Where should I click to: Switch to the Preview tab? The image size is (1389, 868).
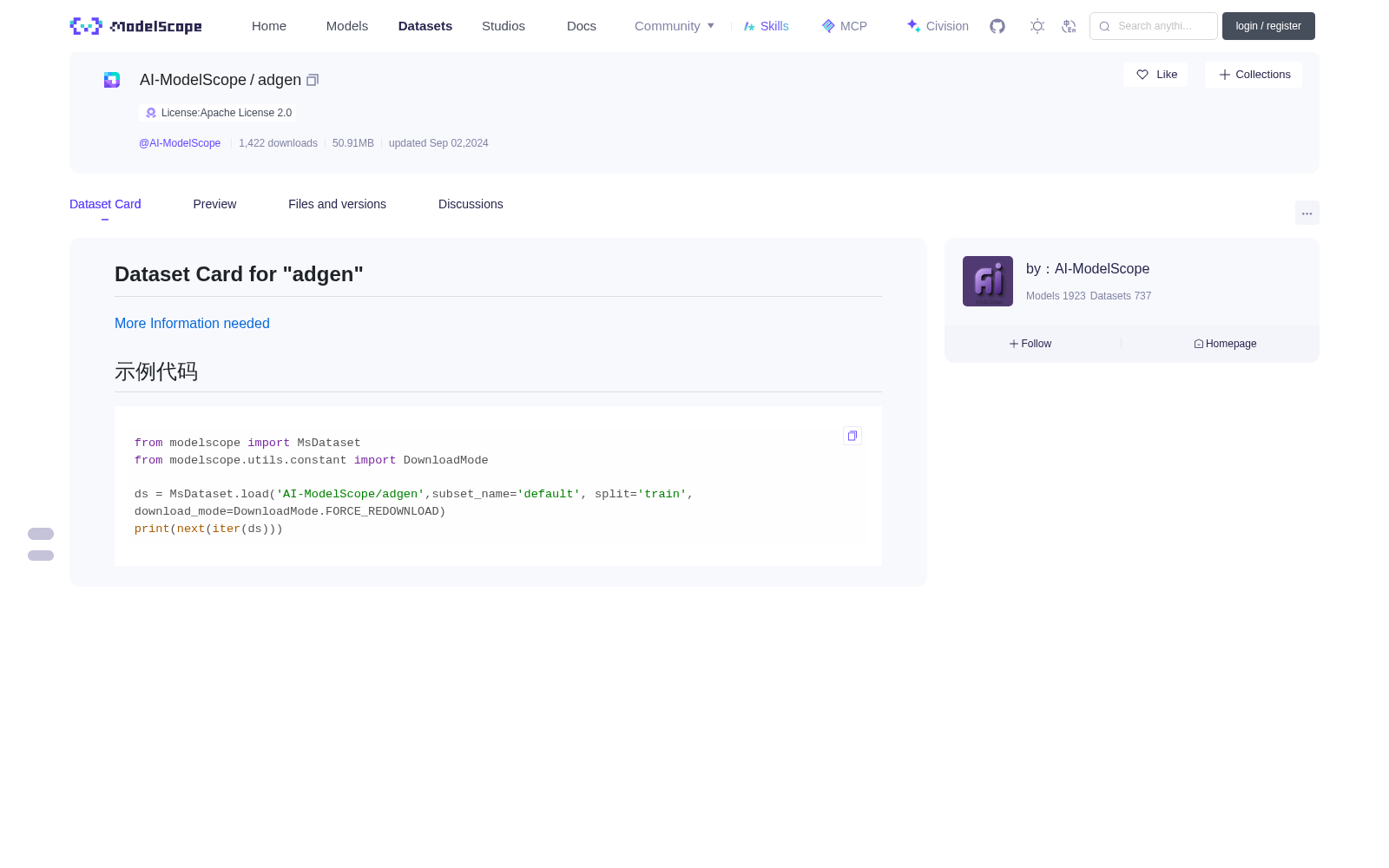[x=214, y=204]
